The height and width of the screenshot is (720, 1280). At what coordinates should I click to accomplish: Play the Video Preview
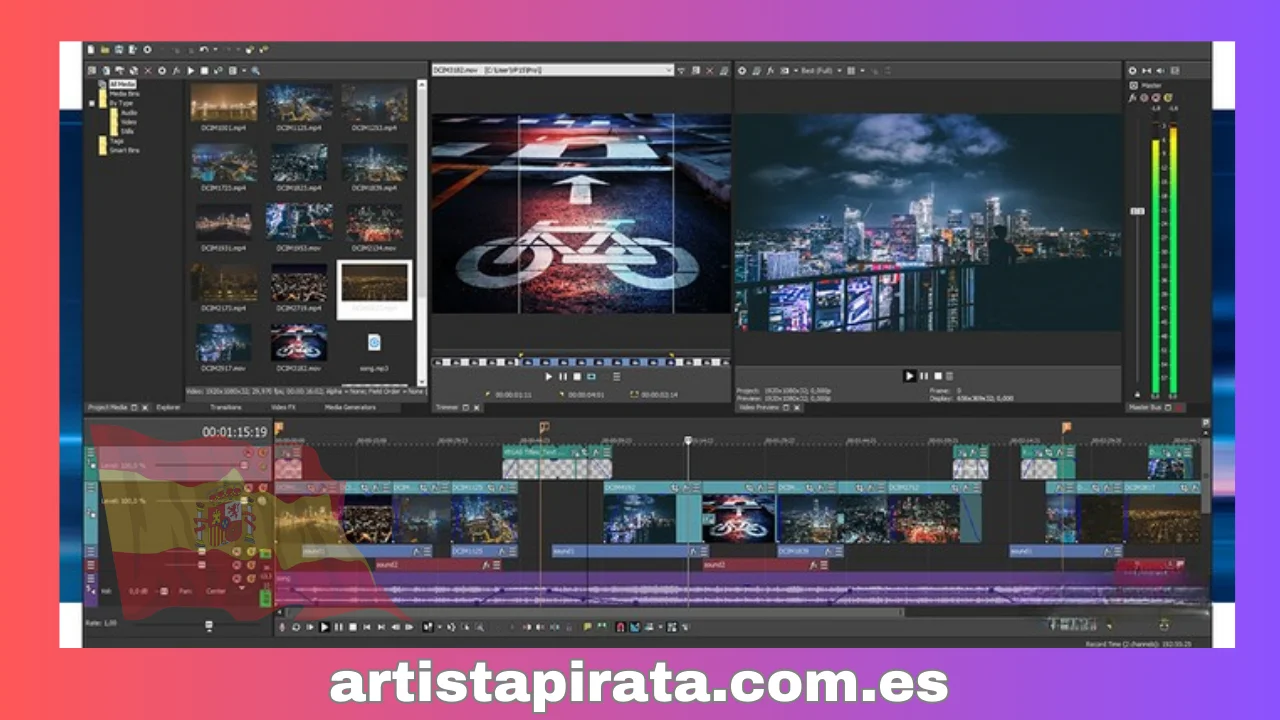[909, 376]
